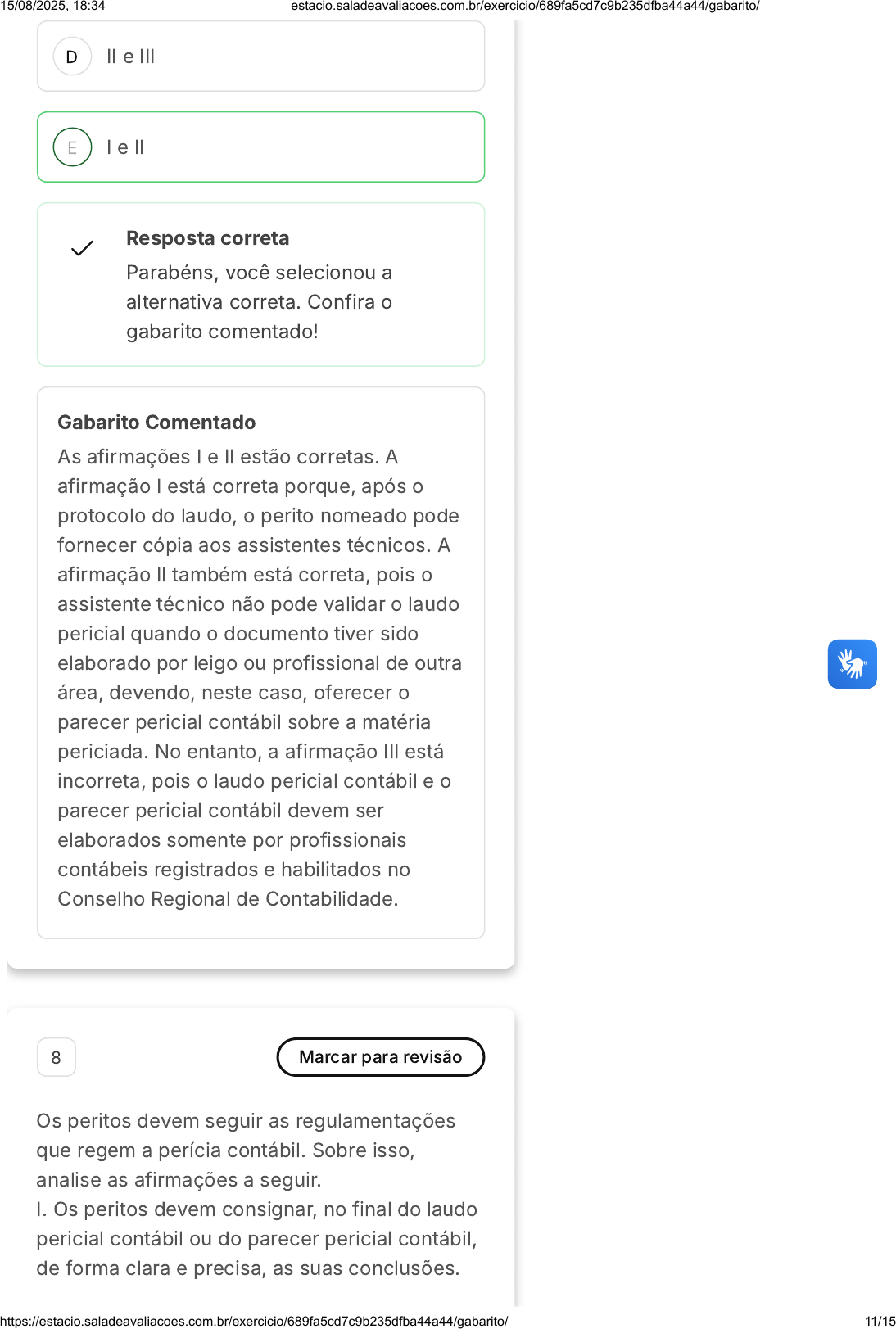Click the 15/08/2025 timestamp at top

52,6
